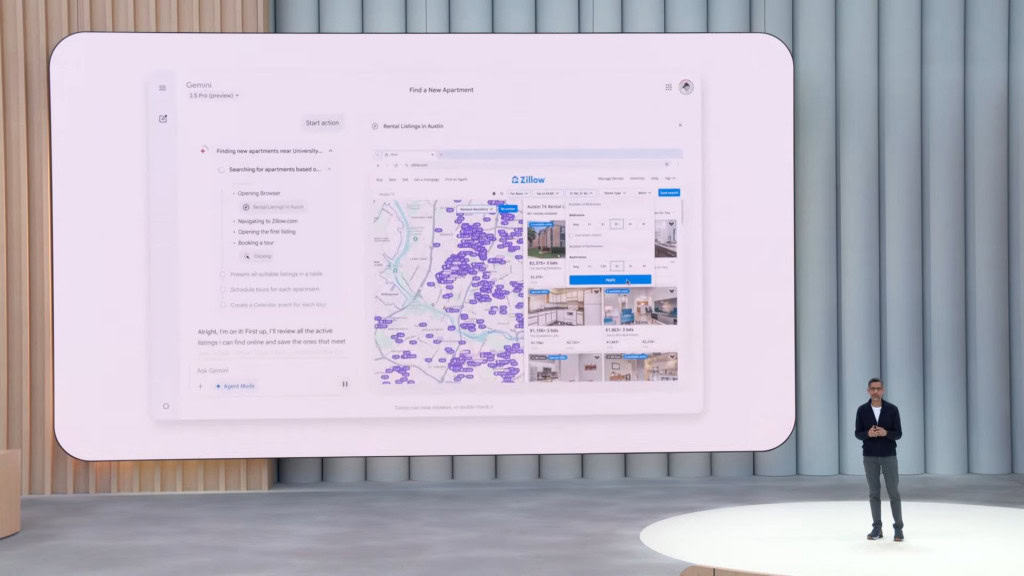Open the profile avatar menu

tap(686, 87)
